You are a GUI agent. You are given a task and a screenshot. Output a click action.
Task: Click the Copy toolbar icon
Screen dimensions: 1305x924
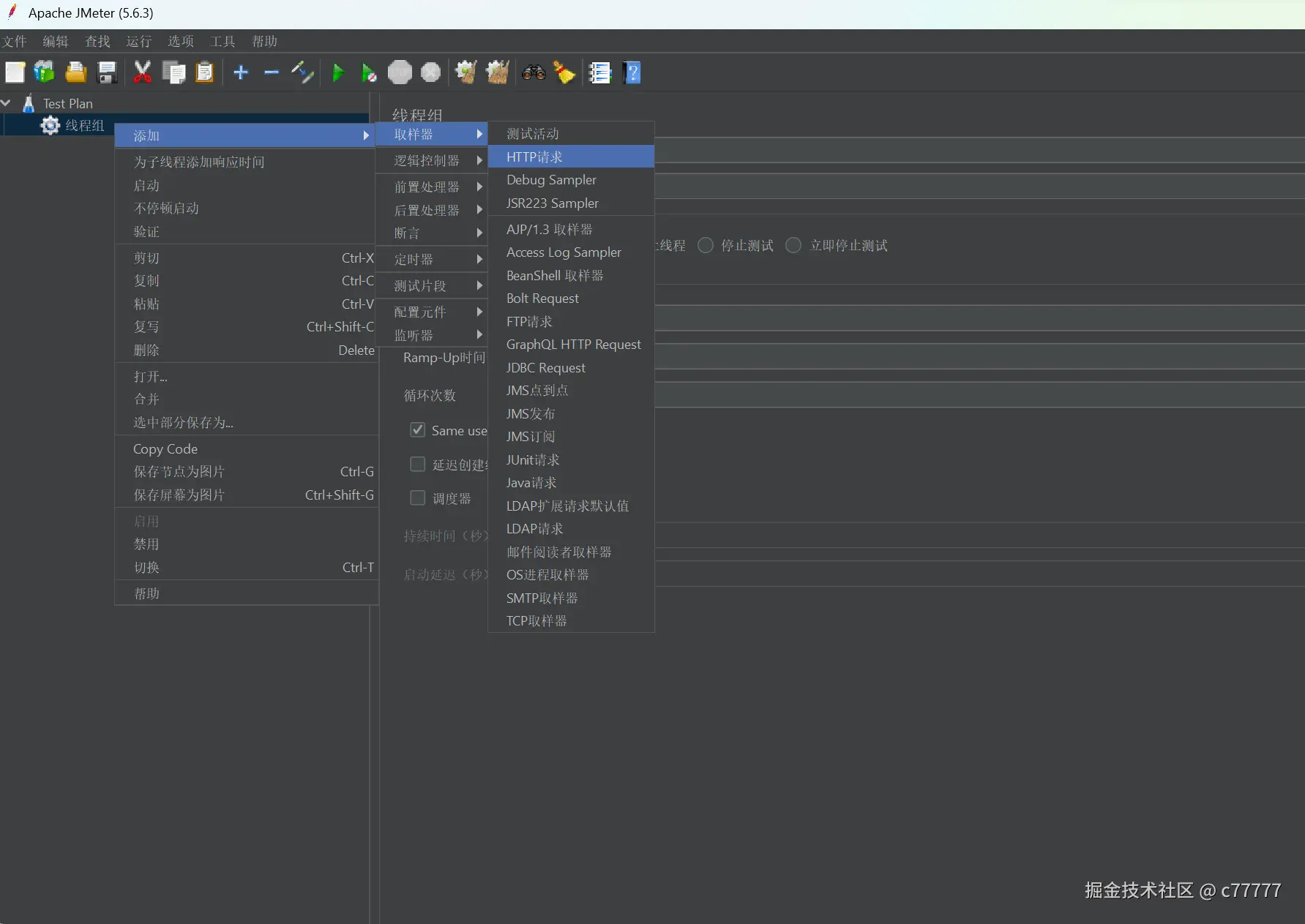pyautogui.click(x=173, y=72)
